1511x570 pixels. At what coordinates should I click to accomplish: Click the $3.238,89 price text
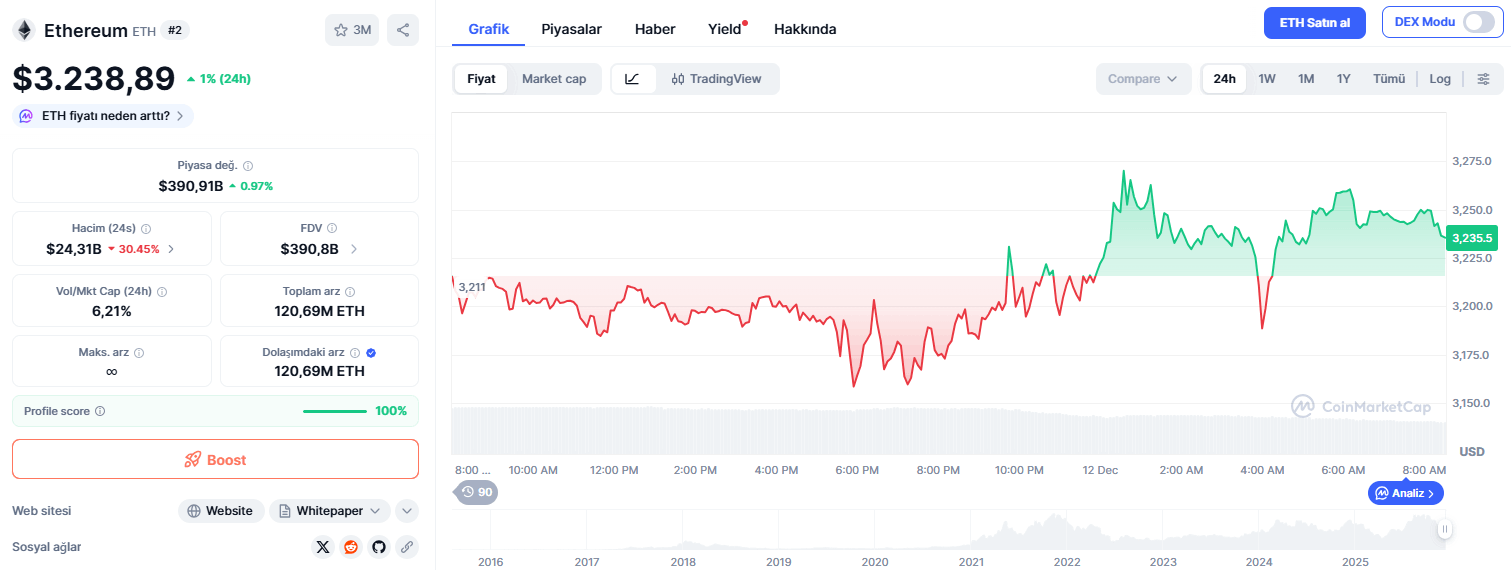(x=94, y=78)
